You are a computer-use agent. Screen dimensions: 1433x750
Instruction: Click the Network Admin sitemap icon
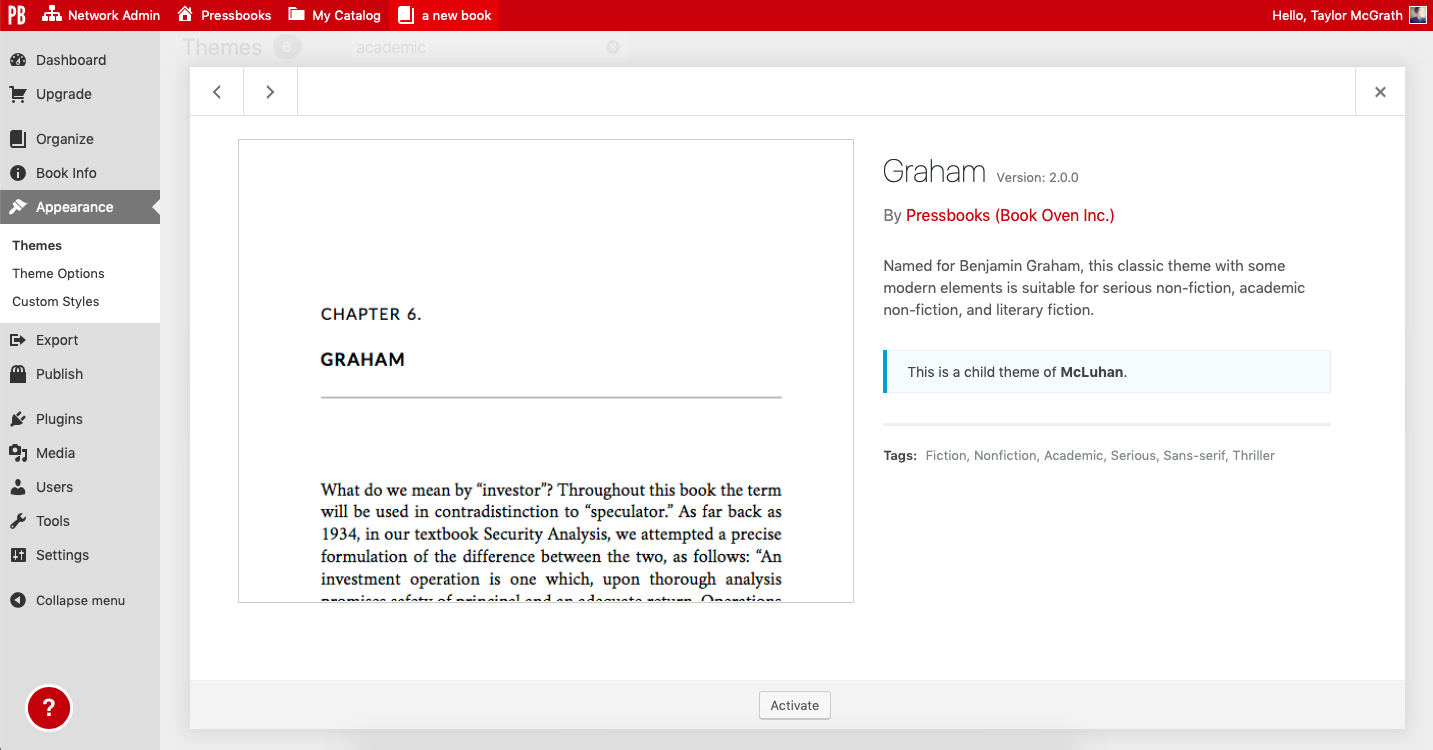pyautogui.click(x=52, y=15)
